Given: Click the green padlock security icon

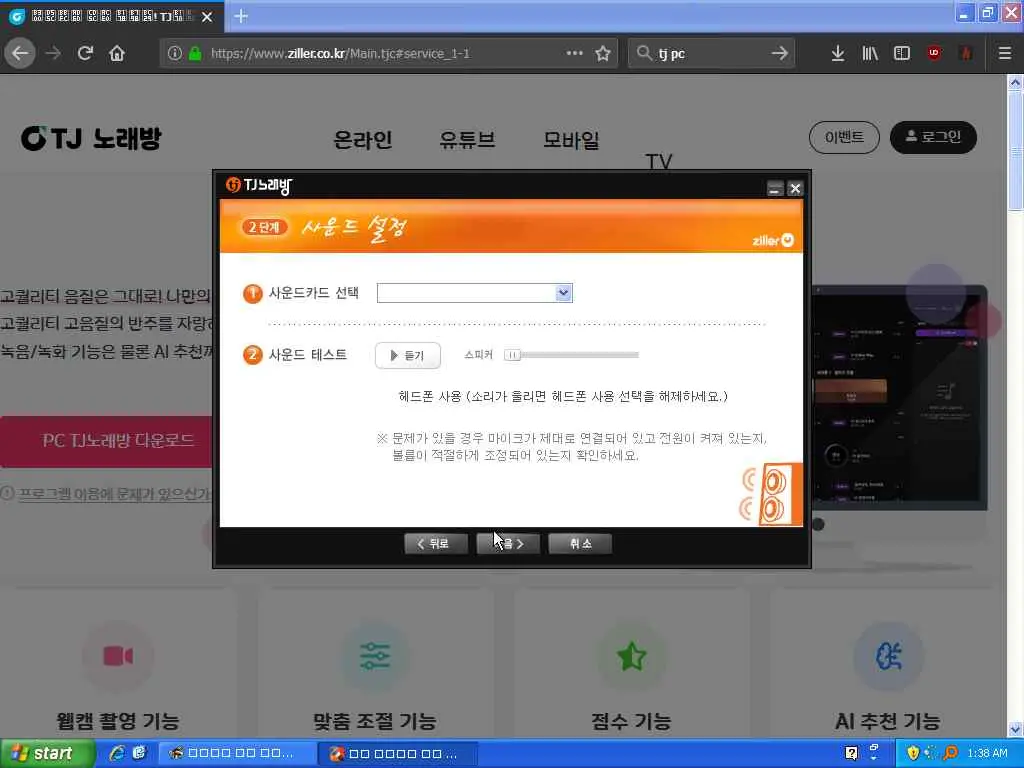Looking at the screenshot, I should [195, 53].
